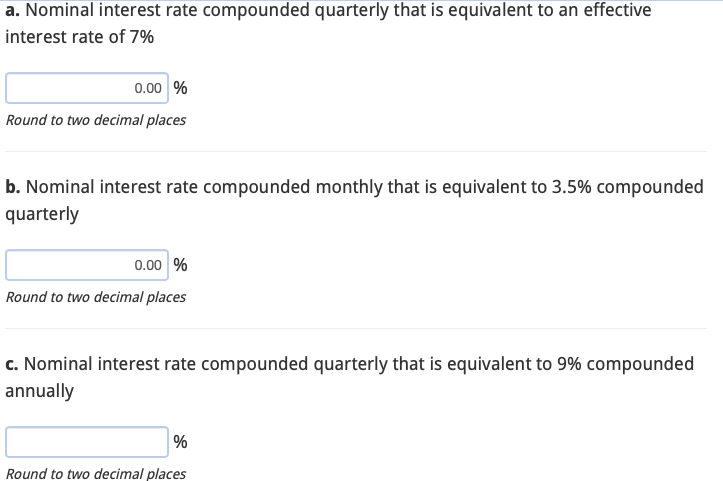The width and height of the screenshot is (723, 481).
Task: Click the '7%' value in question a
Action: pos(142,37)
